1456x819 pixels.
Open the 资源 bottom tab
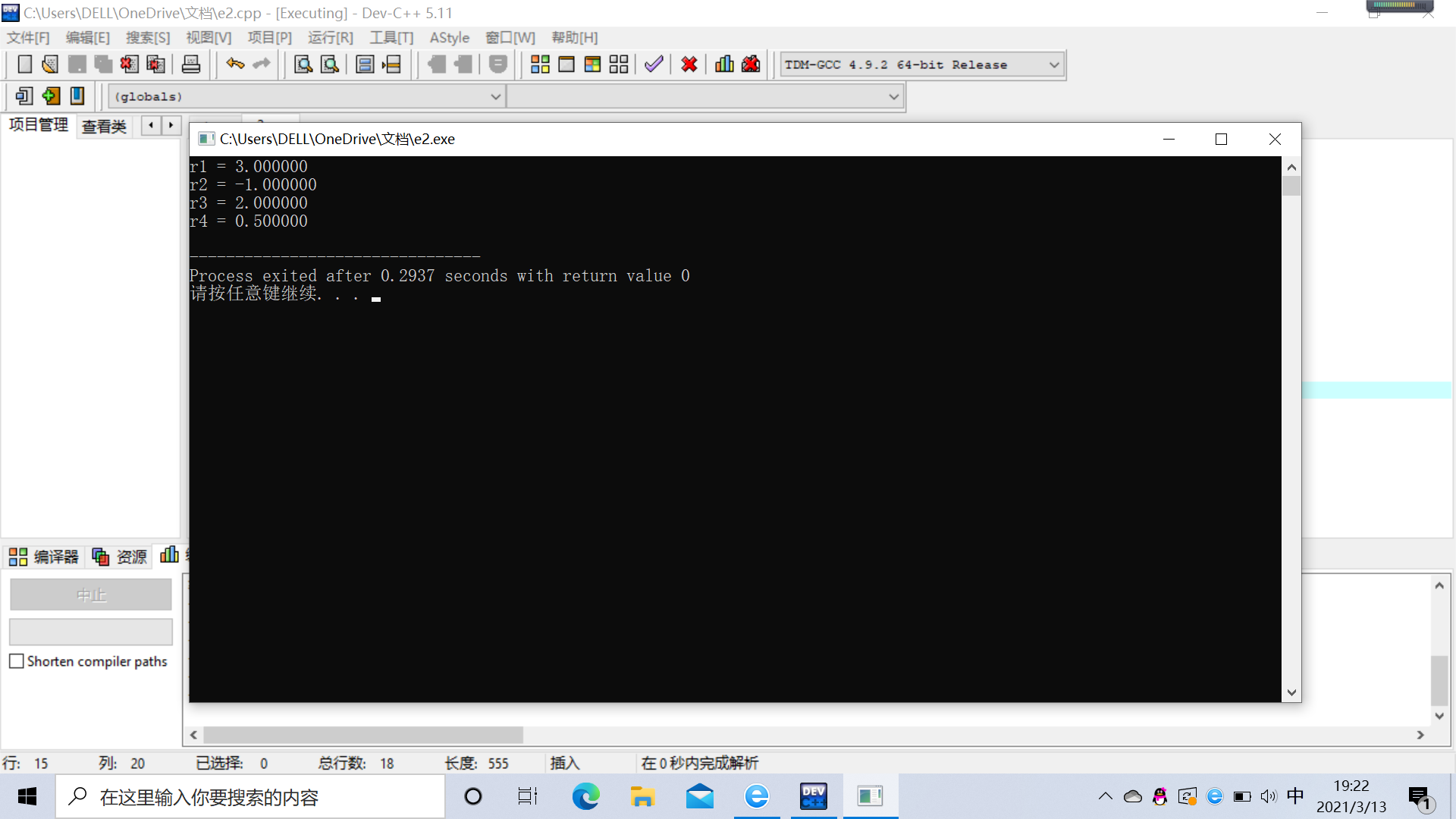coord(120,557)
